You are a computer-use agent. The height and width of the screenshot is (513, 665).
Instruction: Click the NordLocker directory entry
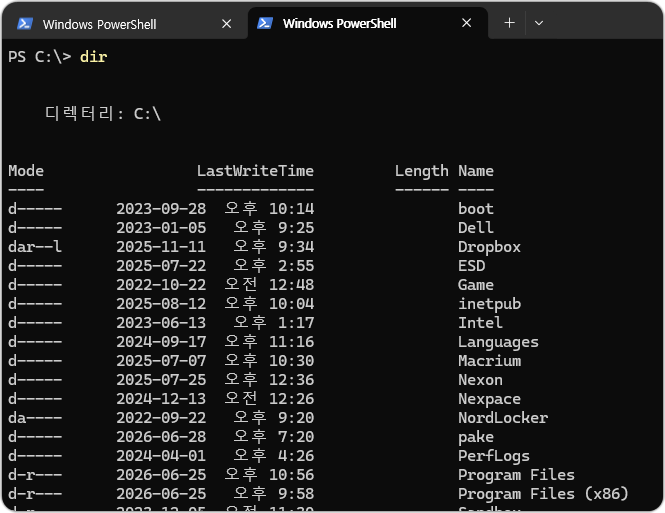click(x=503, y=418)
